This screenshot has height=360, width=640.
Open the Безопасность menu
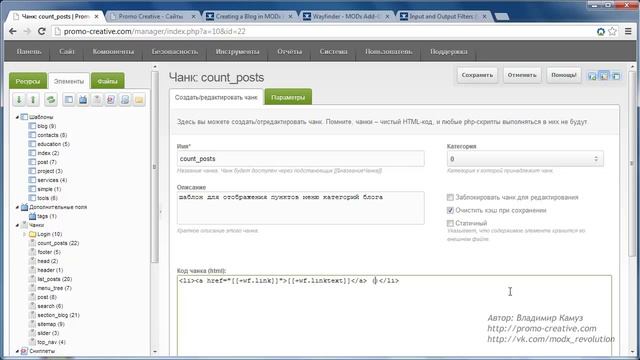click(x=175, y=51)
